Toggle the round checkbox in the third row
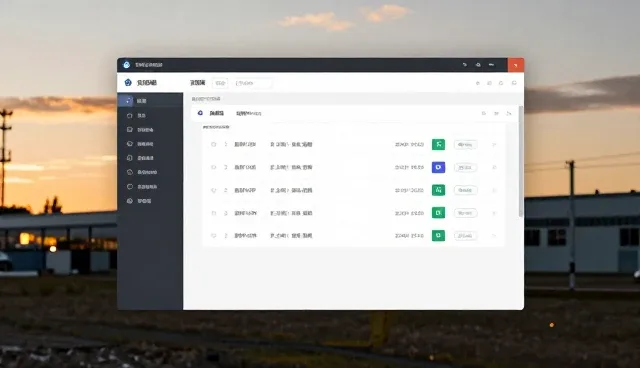The image size is (640, 368). tap(213, 190)
